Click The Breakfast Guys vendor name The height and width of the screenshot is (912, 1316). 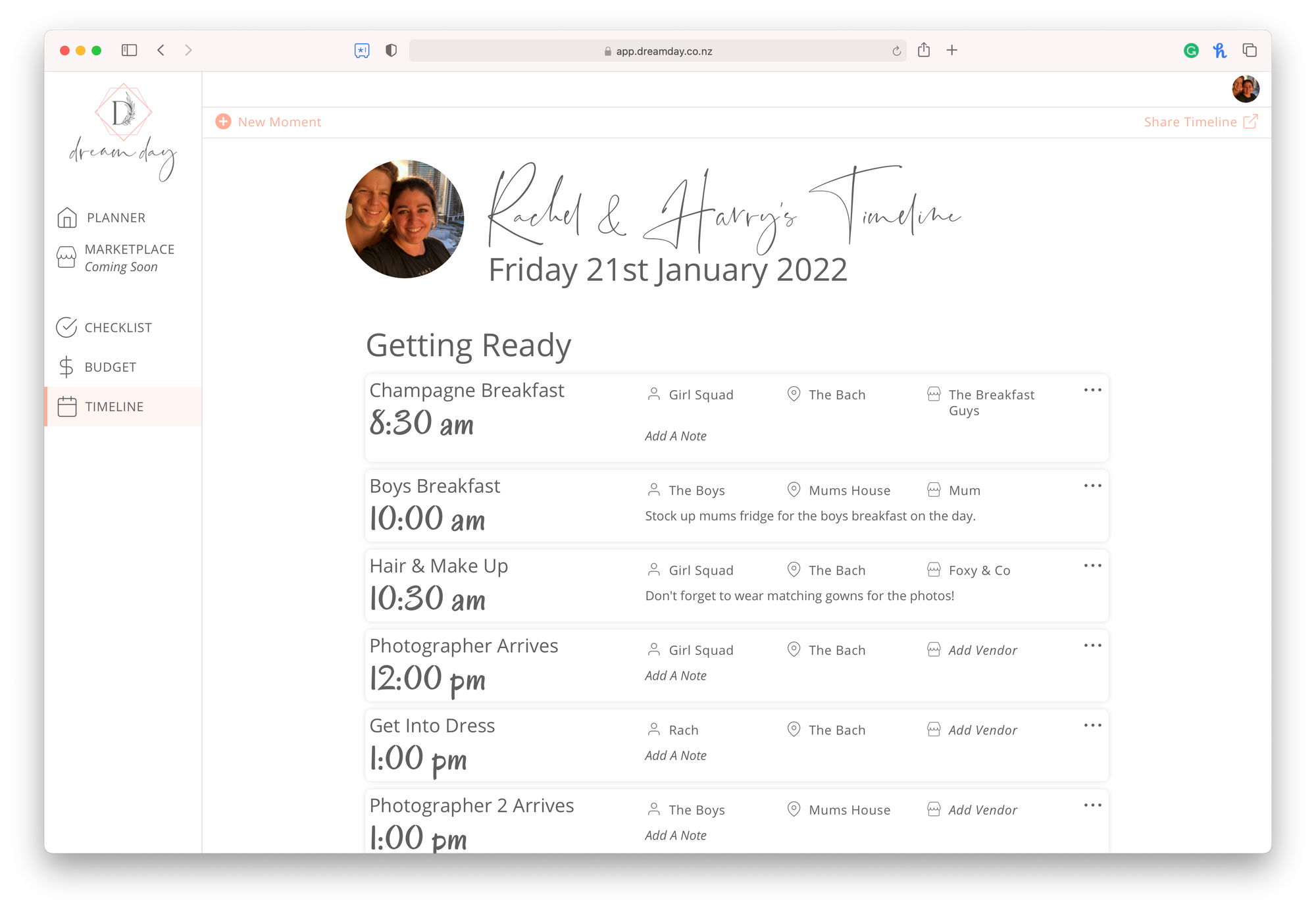[x=991, y=402]
